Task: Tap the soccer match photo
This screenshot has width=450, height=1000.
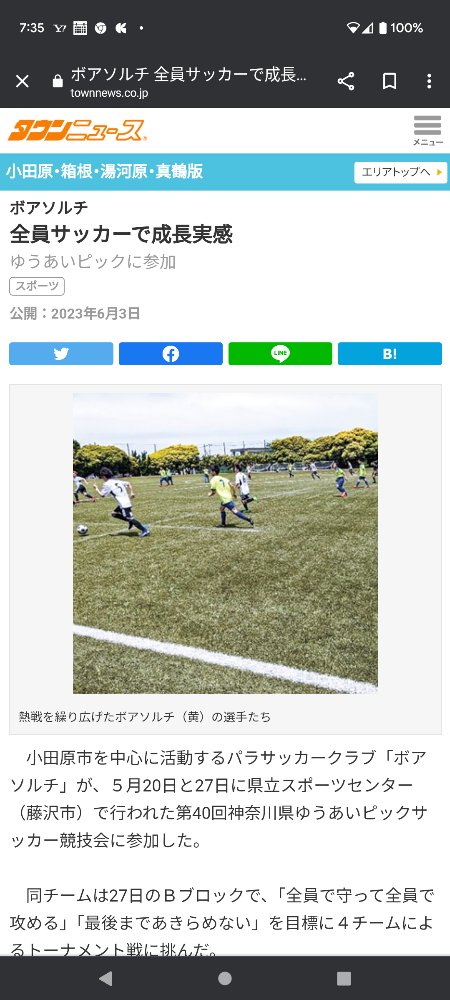Action: tap(225, 543)
